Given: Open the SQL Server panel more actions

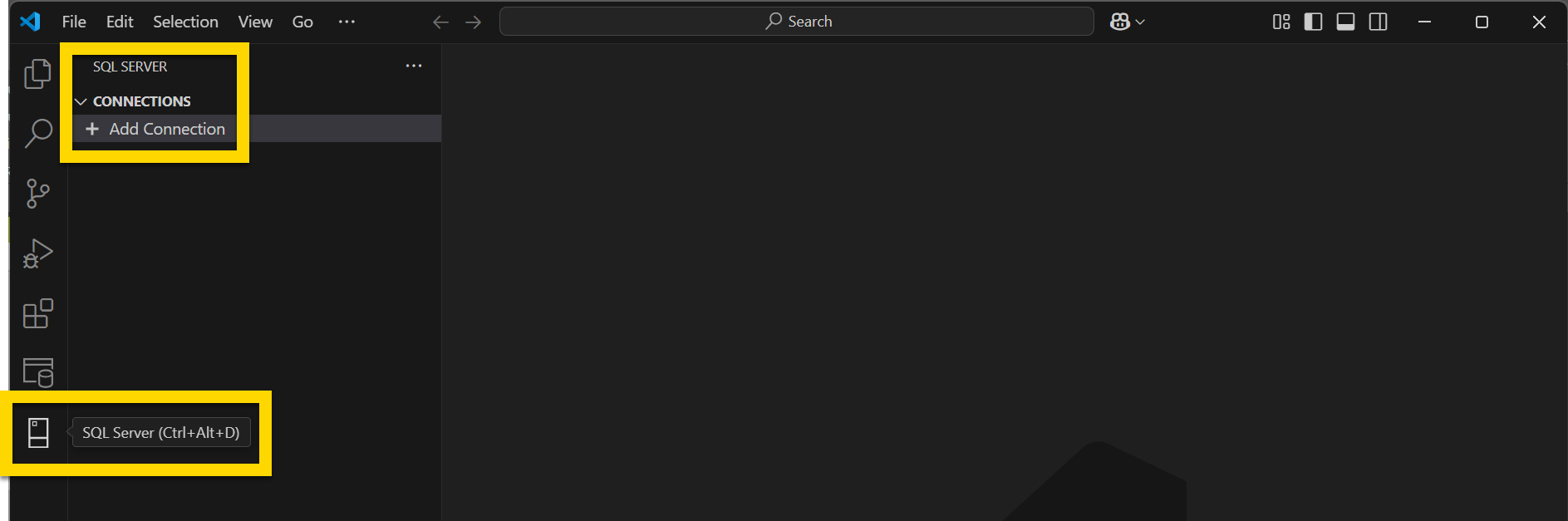Looking at the screenshot, I should pos(414,66).
